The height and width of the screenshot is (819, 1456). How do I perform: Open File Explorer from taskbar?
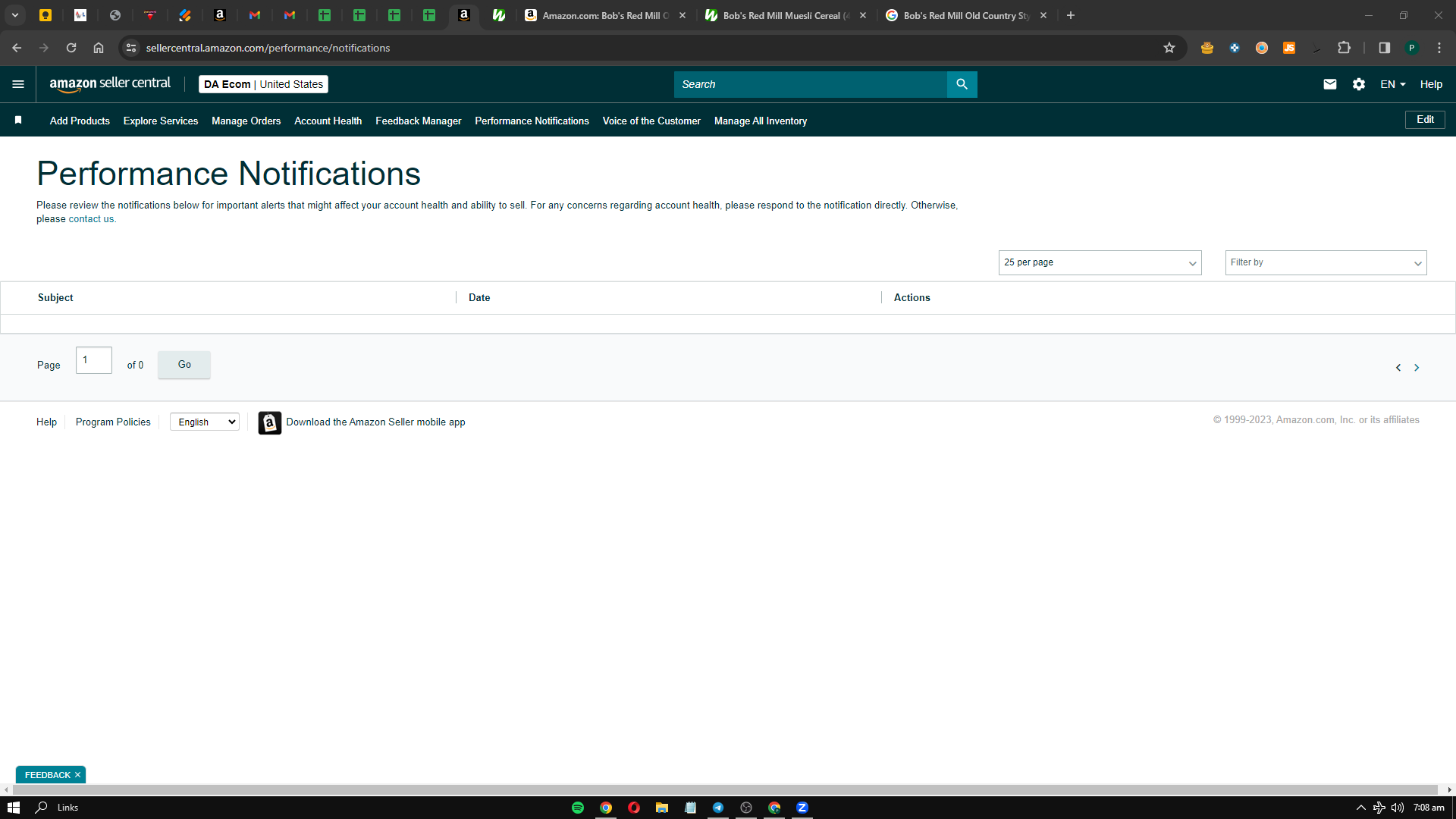click(662, 808)
